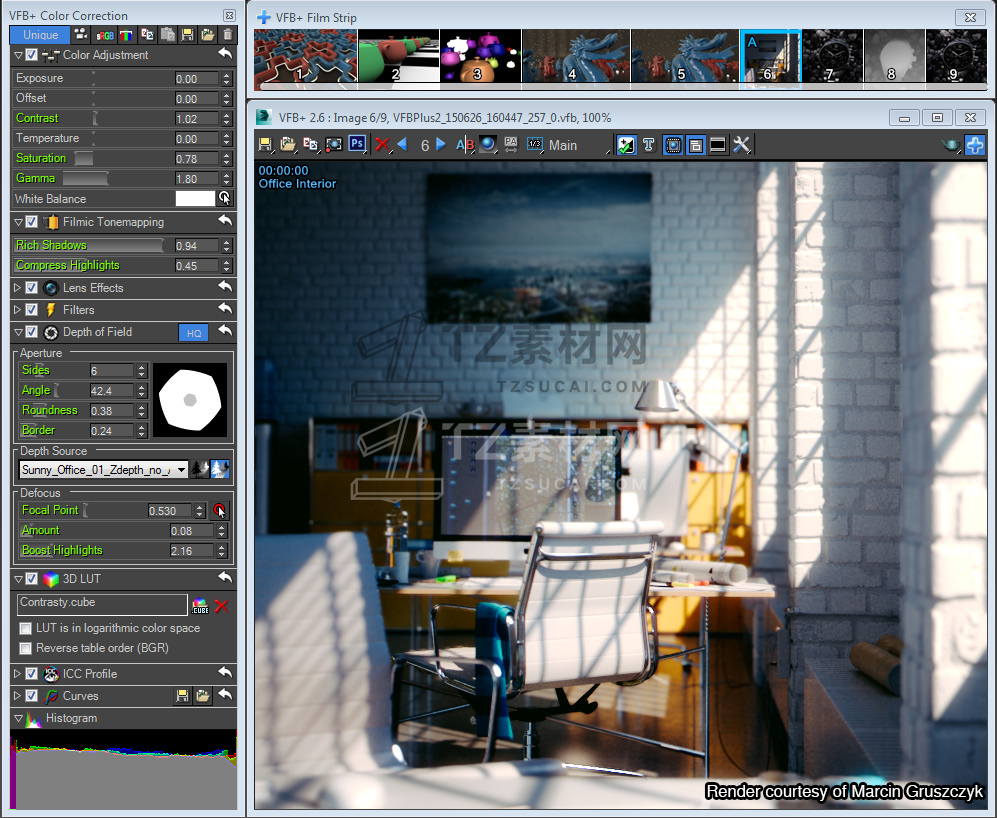Click the Gamma slider
Image resolution: width=997 pixels, height=818 pixels.
tap(85, 179)
